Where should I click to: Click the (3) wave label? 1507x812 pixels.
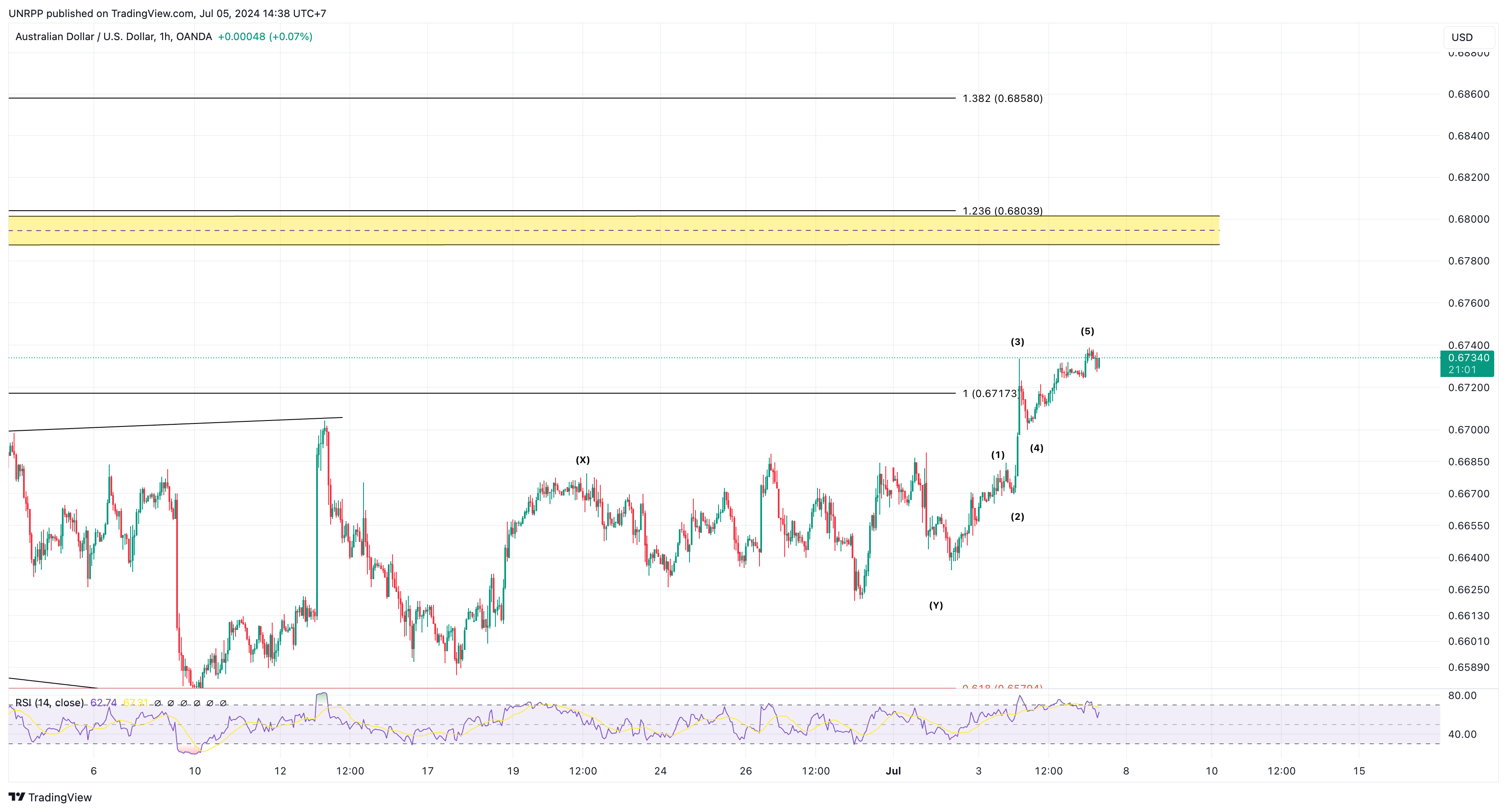[1017, 342]
